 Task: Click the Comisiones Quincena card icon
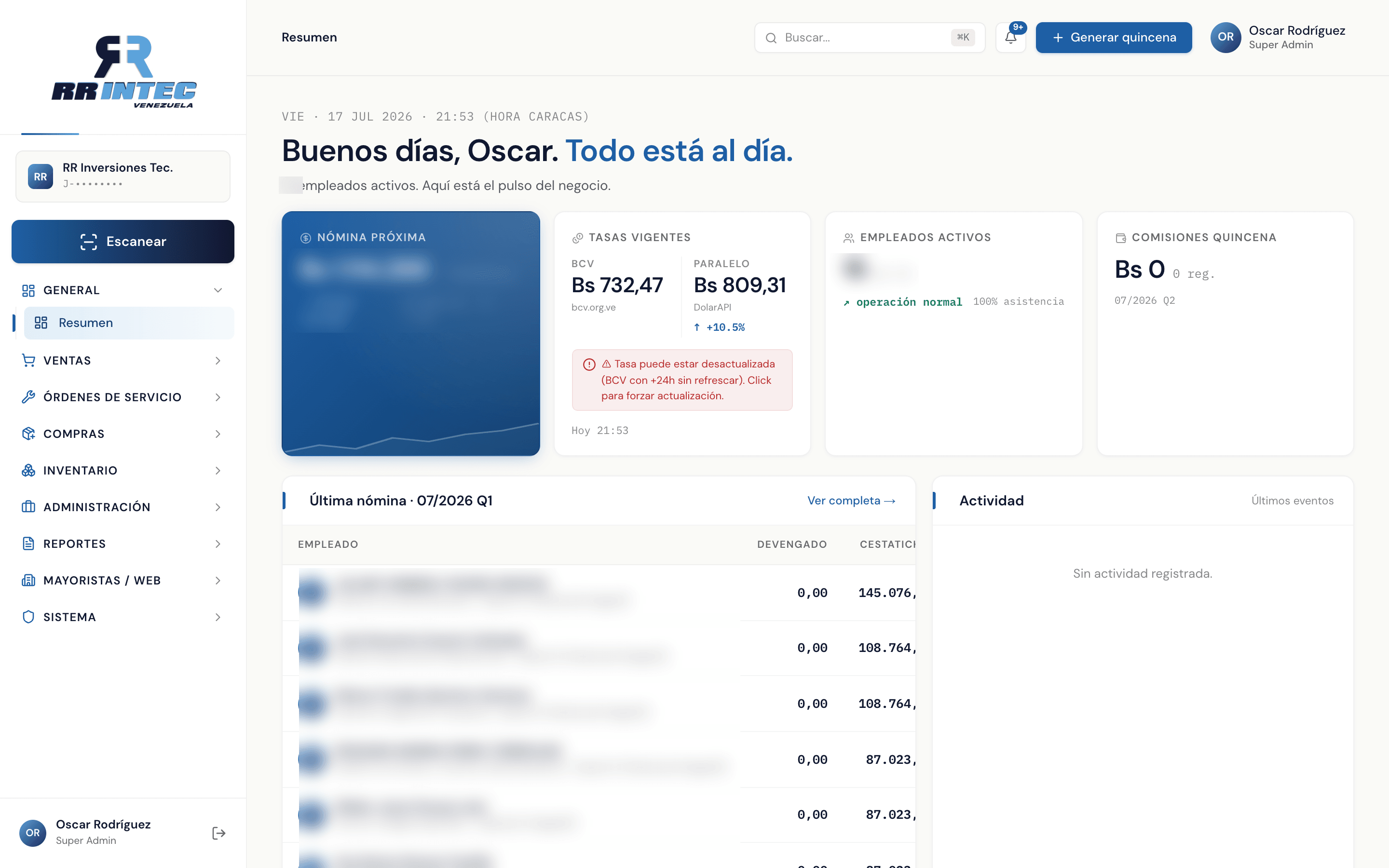point(1120,238)
